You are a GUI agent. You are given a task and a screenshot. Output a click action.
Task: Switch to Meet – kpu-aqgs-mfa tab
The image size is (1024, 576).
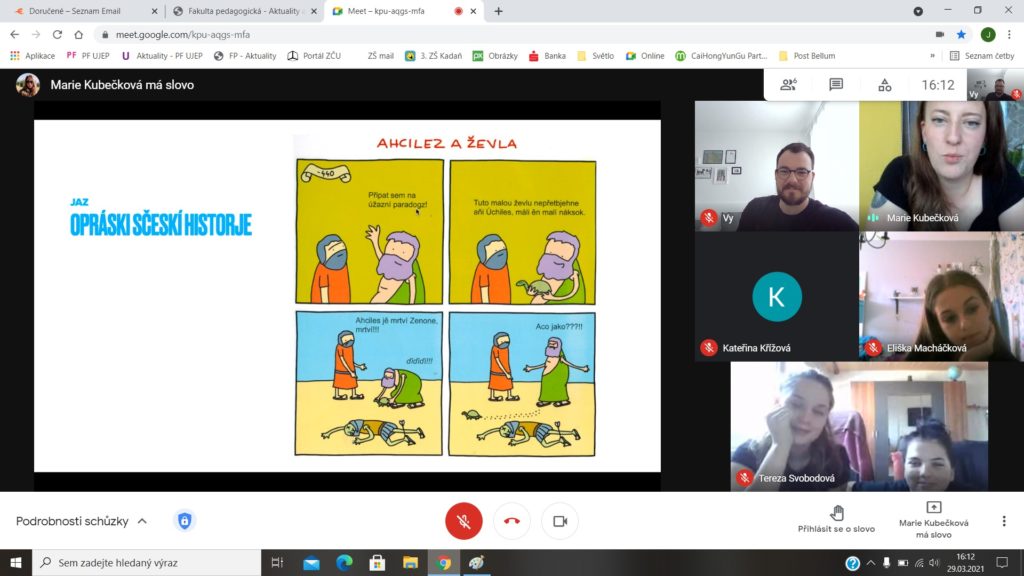pos(404,11)
